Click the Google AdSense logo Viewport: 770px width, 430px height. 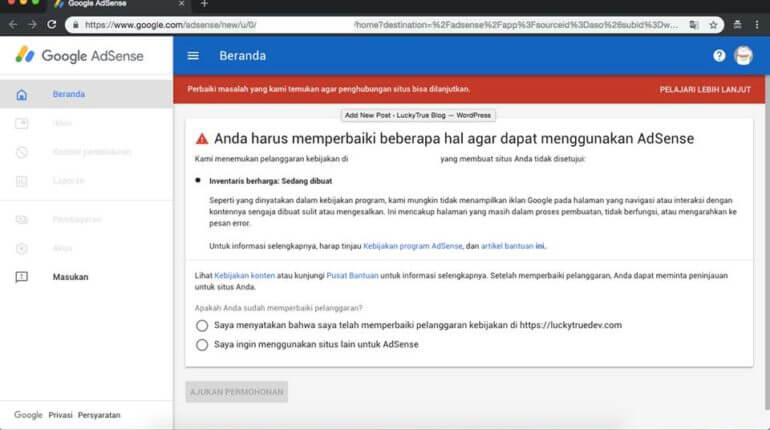(80, 56)
